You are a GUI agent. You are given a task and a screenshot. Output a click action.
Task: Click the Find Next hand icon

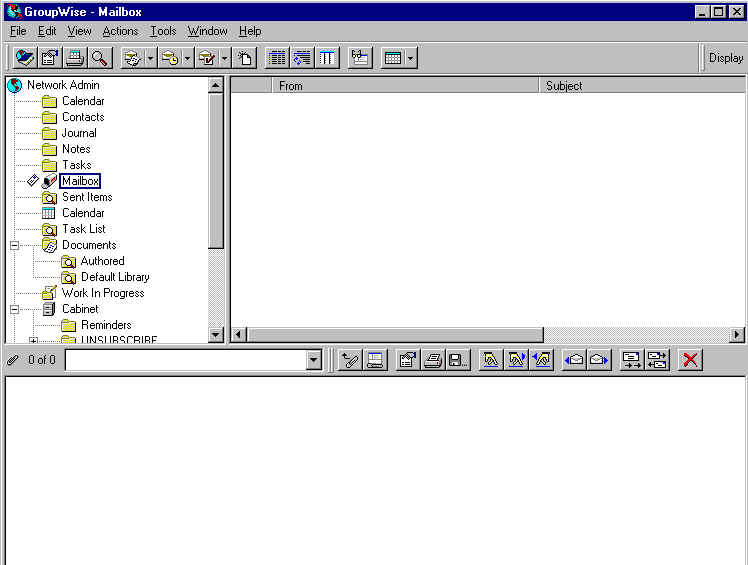click(516, 360)
